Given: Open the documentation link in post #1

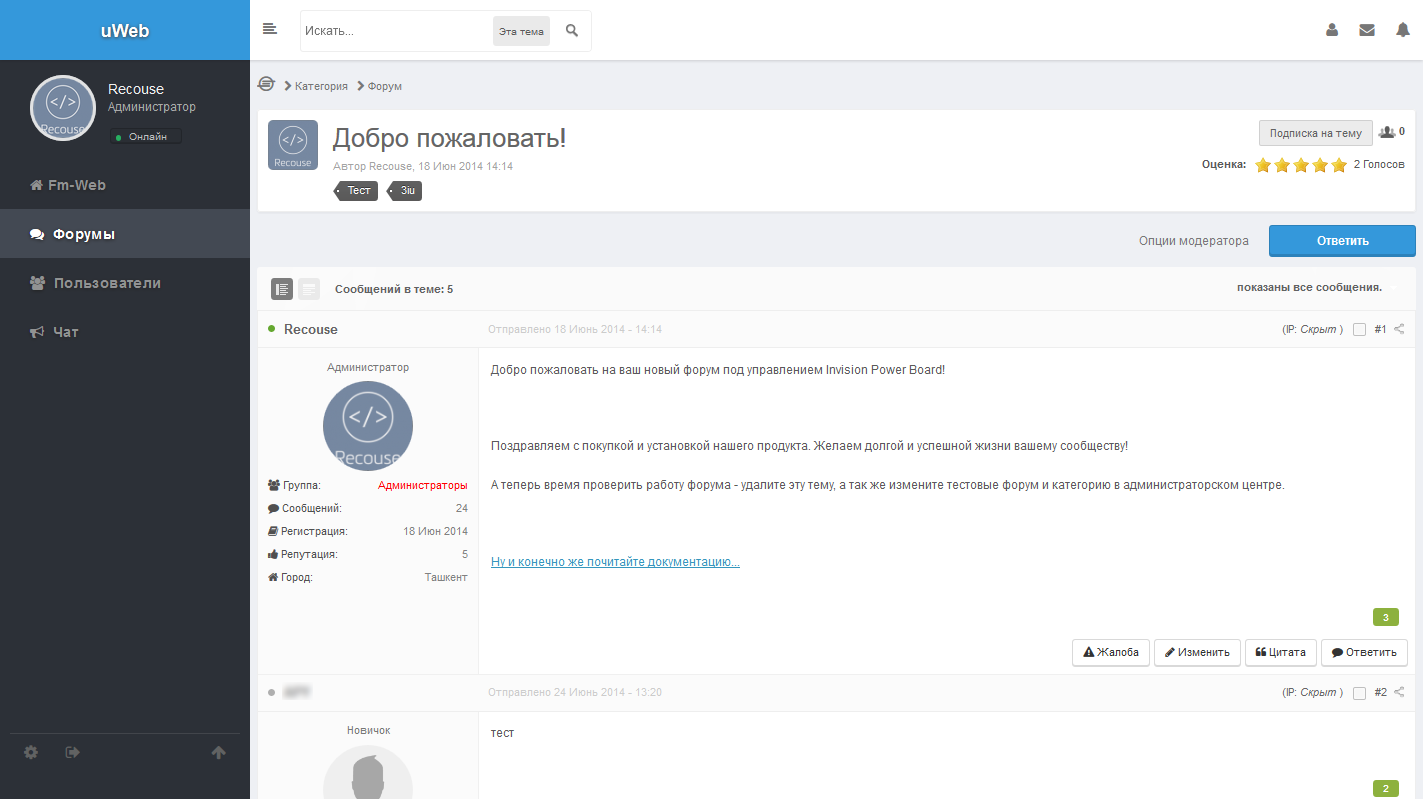Looking at the screenshot, I should click(615, 562).
